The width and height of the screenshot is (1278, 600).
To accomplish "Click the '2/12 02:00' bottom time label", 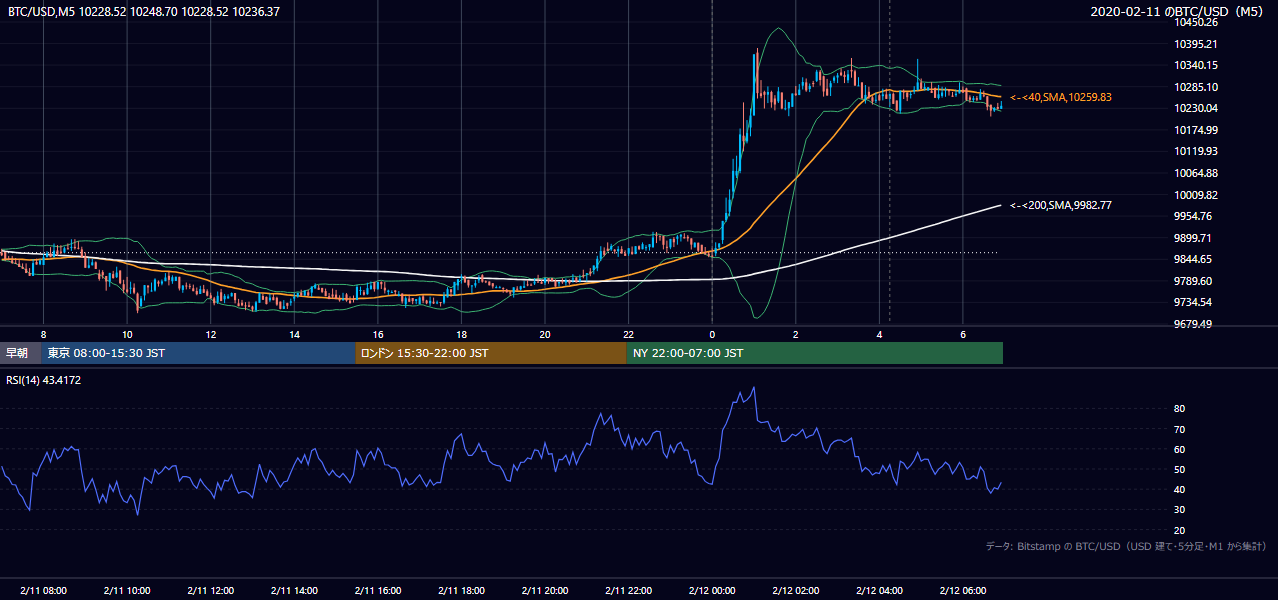I will tap(796, 590).
